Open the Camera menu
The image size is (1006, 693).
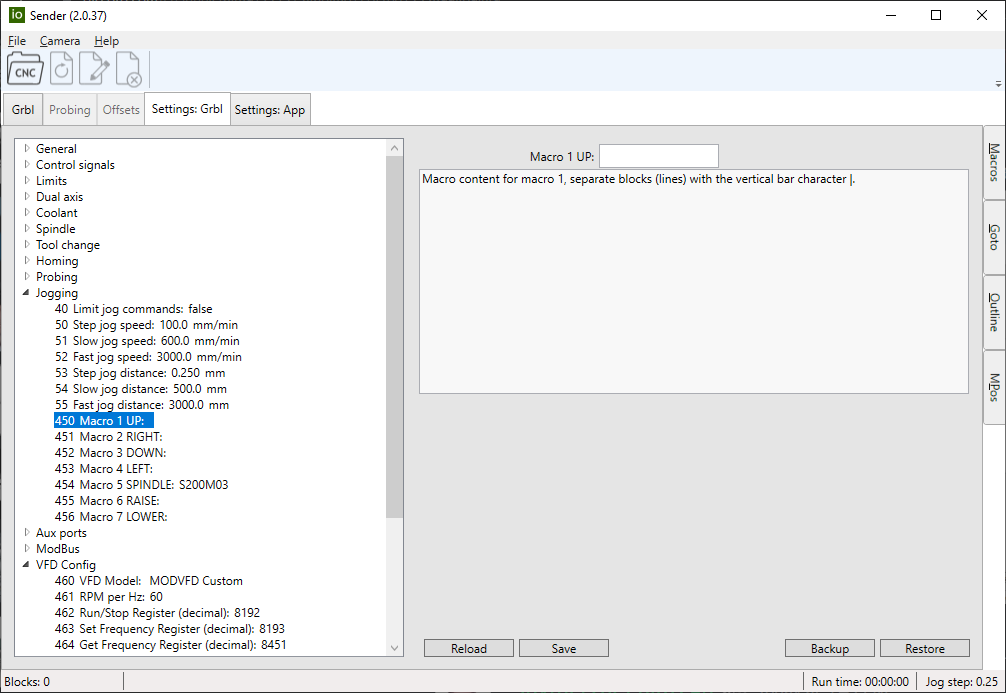click(x=60, y=41)
